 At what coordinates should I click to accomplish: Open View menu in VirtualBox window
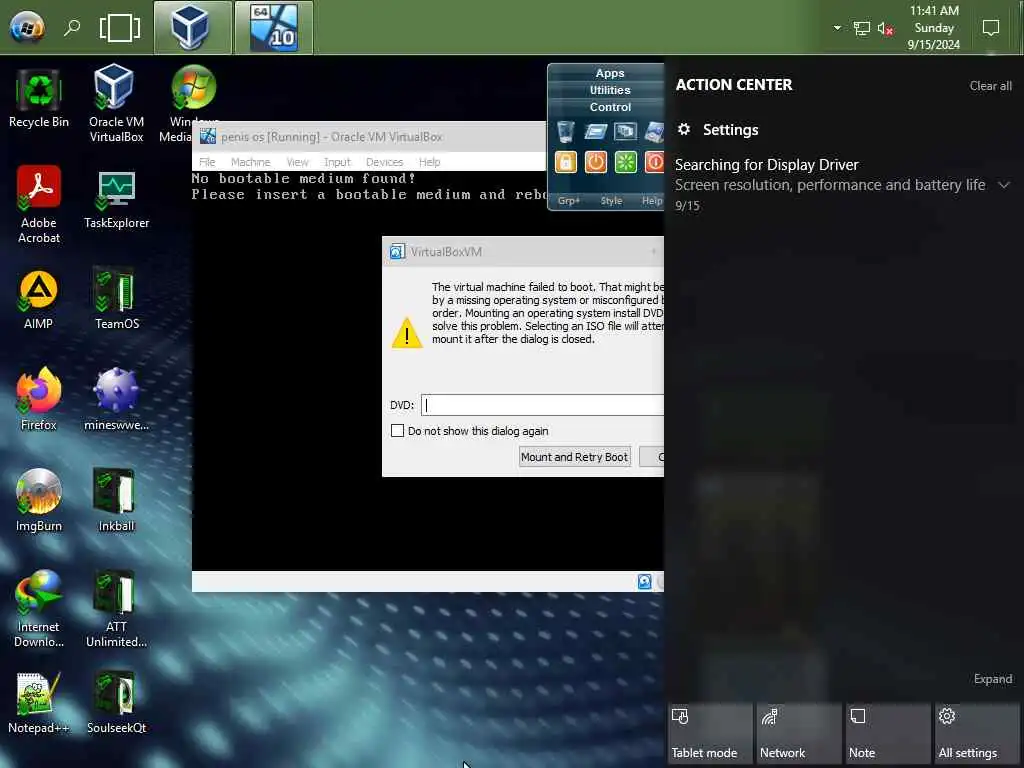[x=297, y=162]
